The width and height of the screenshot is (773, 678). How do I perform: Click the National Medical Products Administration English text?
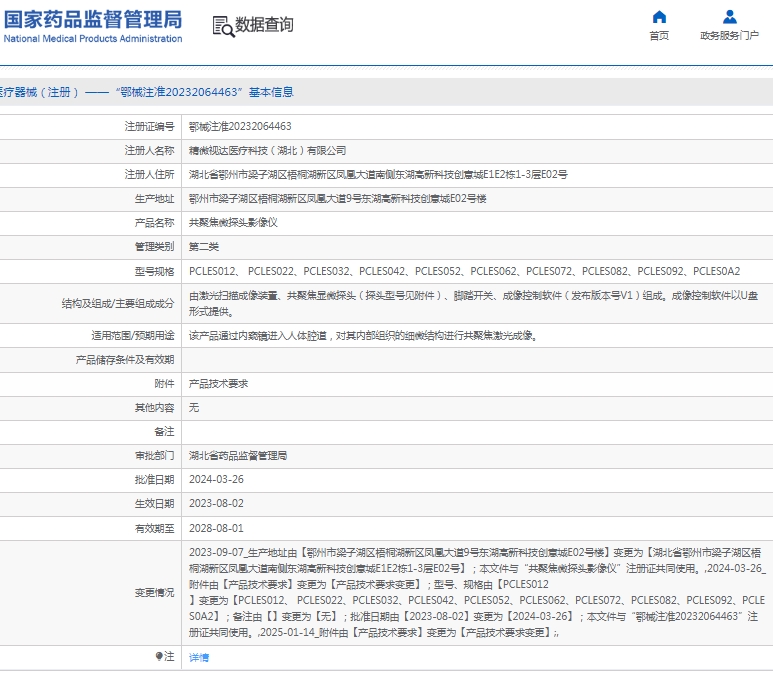tap(93, 38)
